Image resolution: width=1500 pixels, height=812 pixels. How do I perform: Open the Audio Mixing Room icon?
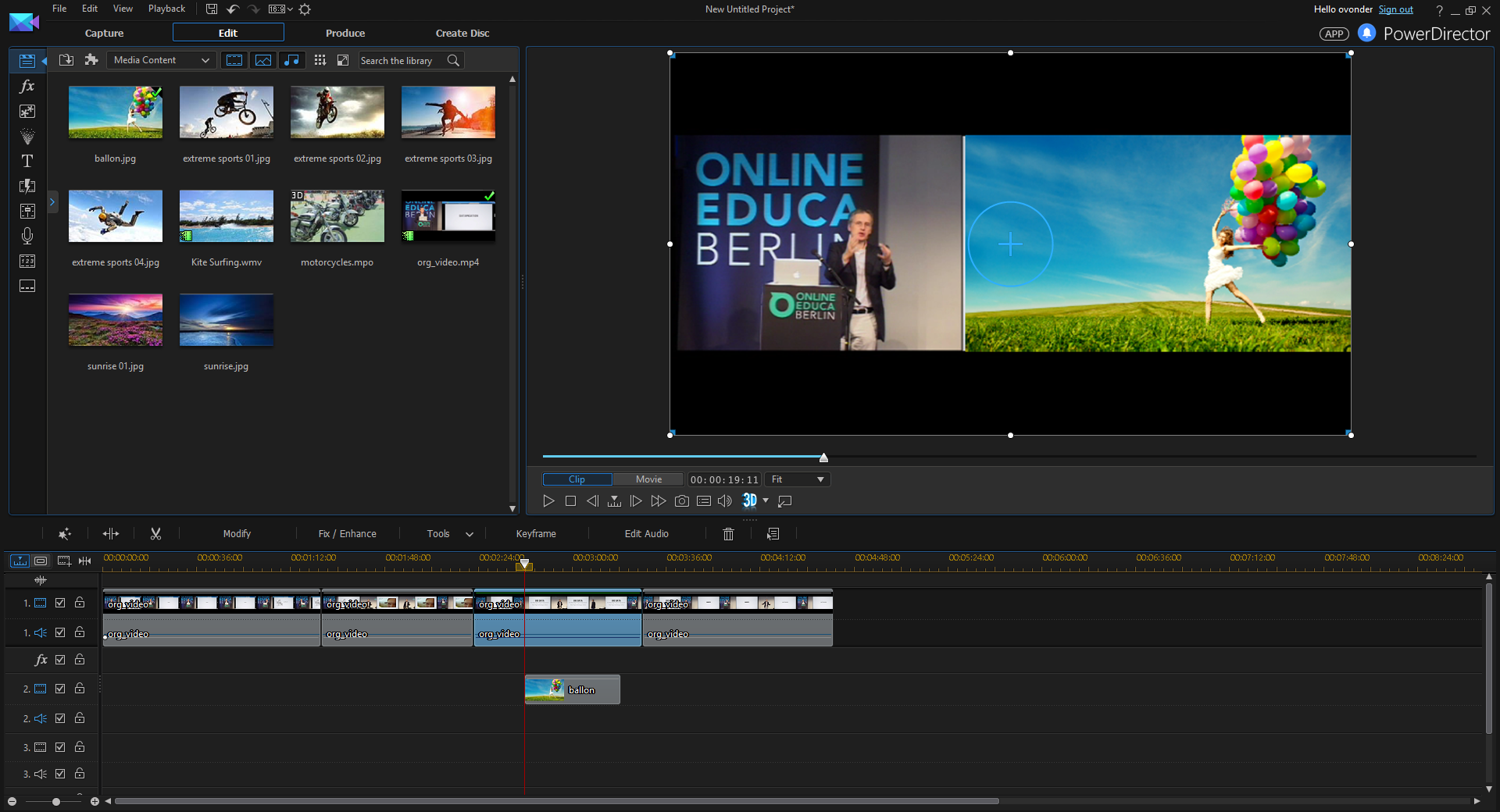(27, 211)
